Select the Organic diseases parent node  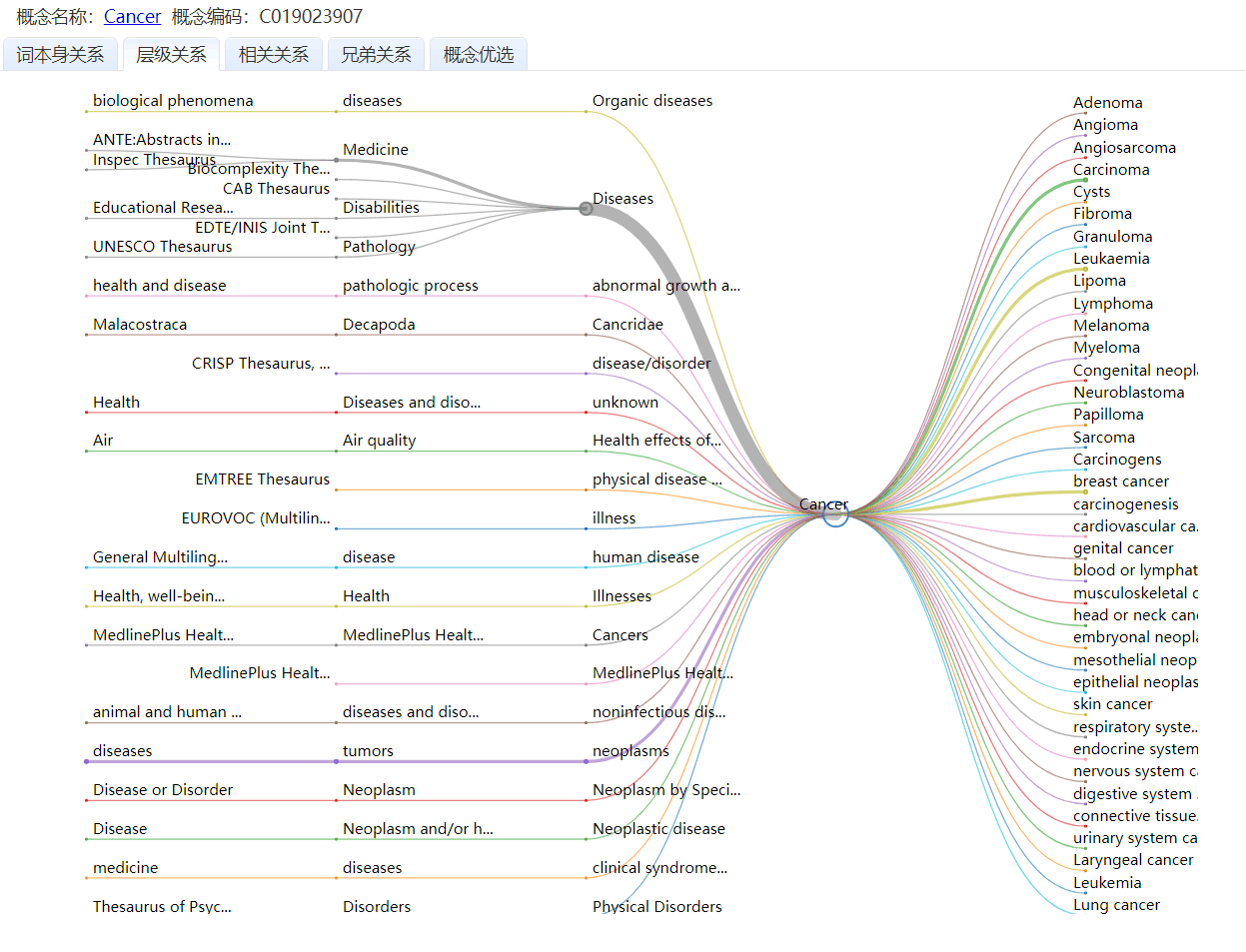coord(651,101)
